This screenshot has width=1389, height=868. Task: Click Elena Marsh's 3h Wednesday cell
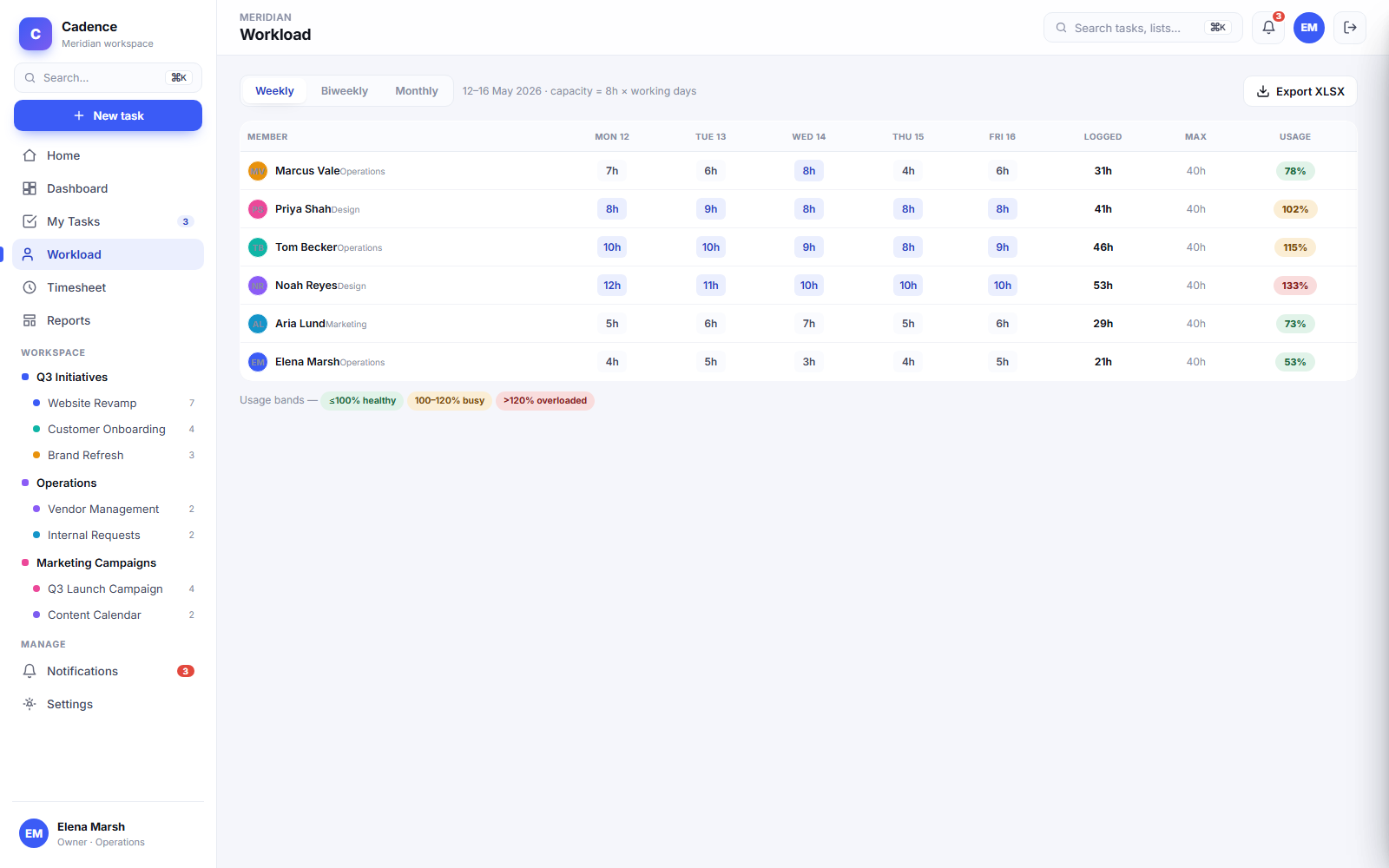coord(809,362)
